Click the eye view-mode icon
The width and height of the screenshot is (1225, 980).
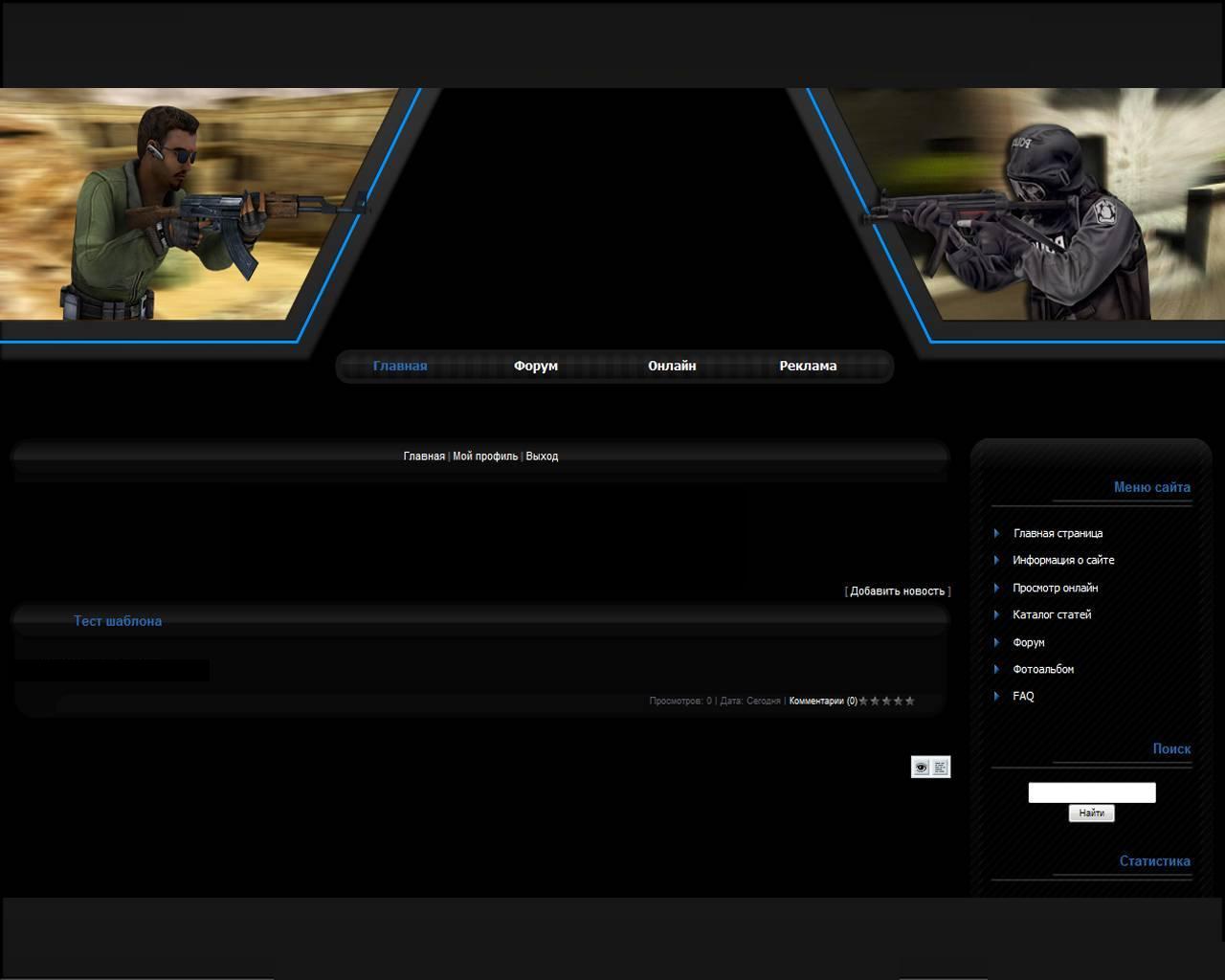point(921,767)
